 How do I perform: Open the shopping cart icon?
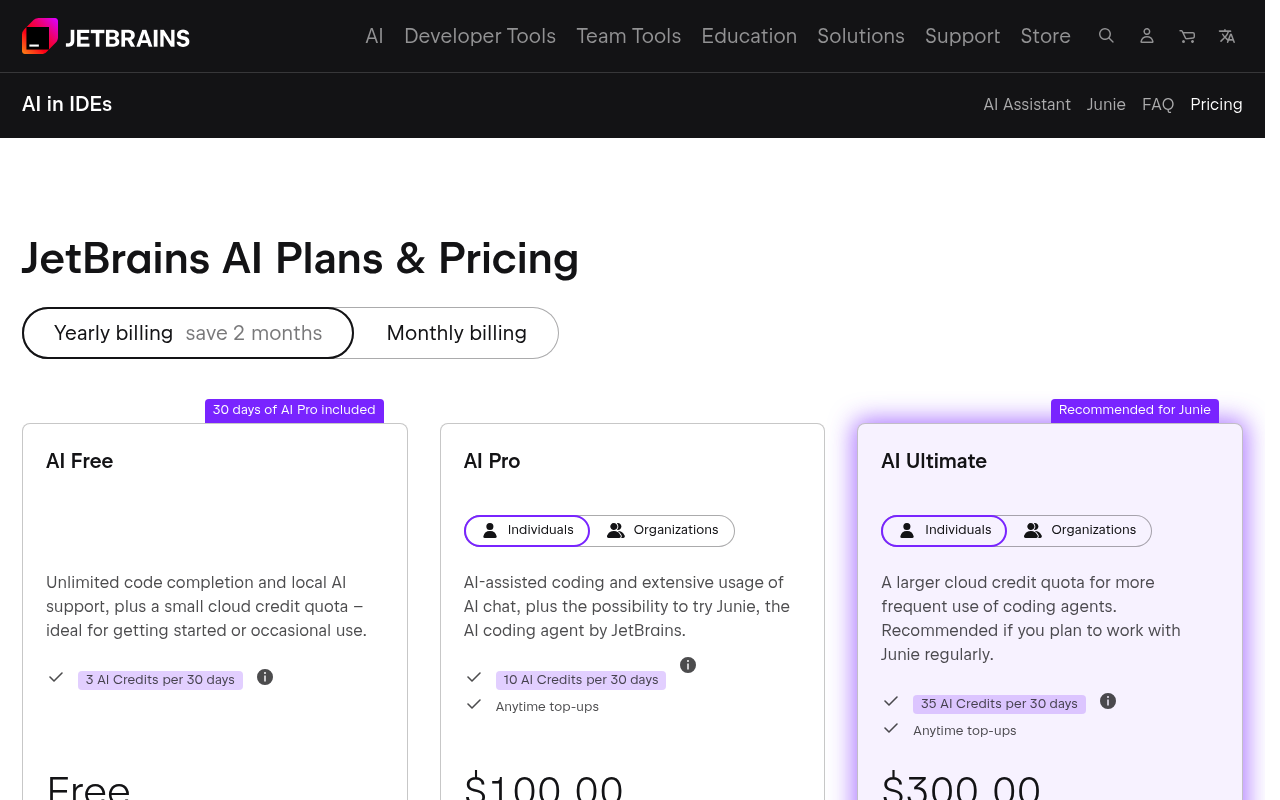click(1186, 35)
